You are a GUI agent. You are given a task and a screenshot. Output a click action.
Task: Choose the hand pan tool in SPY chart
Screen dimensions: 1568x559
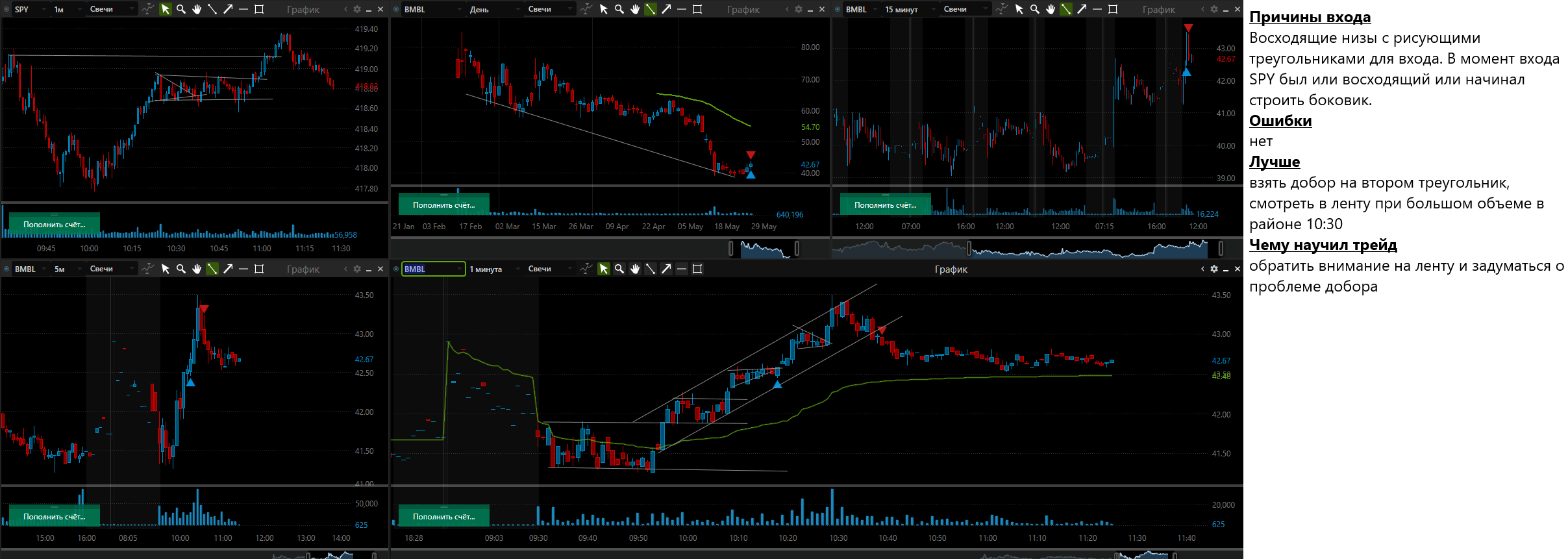point(197,9)
